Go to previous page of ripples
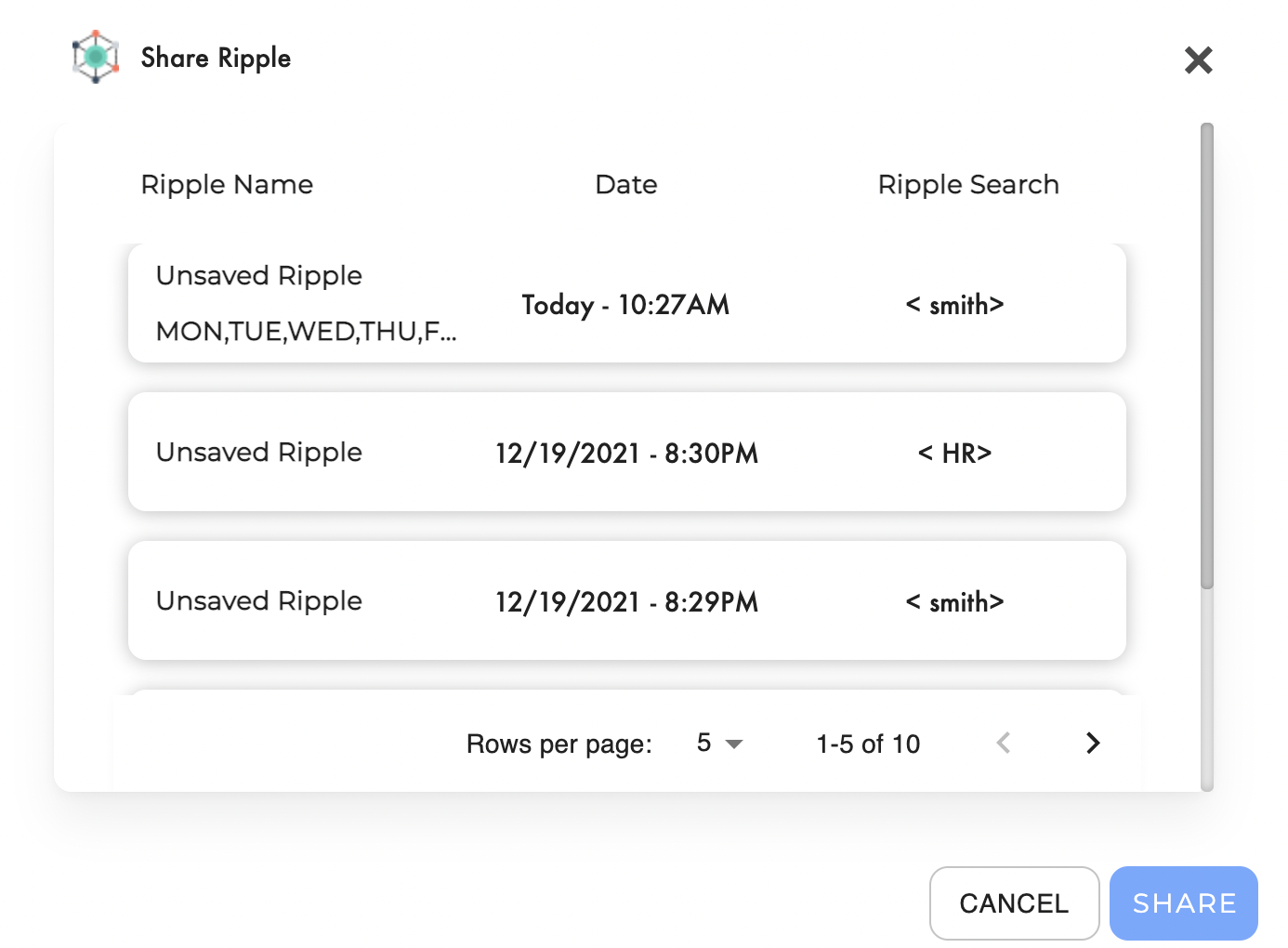Image resolution: width=1288 pixels, height=948 pixels. 1004,743
